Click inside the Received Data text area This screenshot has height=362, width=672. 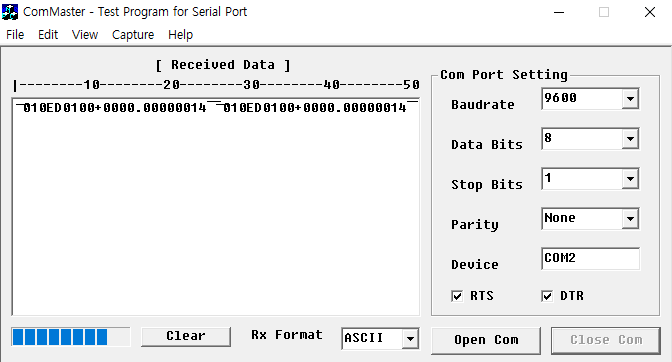[216, 207]
